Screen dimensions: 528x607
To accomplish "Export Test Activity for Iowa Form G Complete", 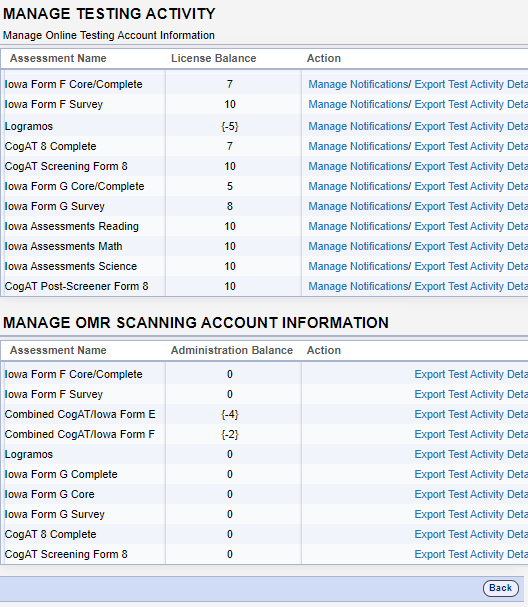I will pos(471,475).
